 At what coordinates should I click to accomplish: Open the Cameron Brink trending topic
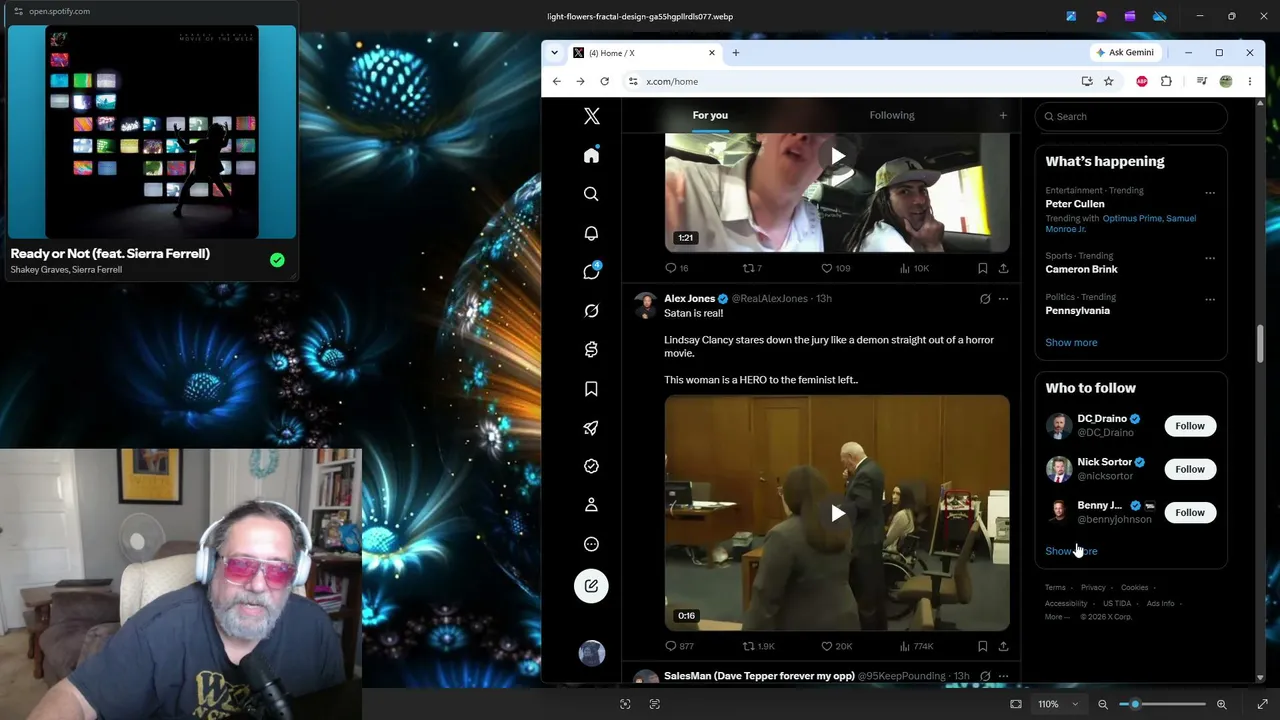click(1081, 269)
